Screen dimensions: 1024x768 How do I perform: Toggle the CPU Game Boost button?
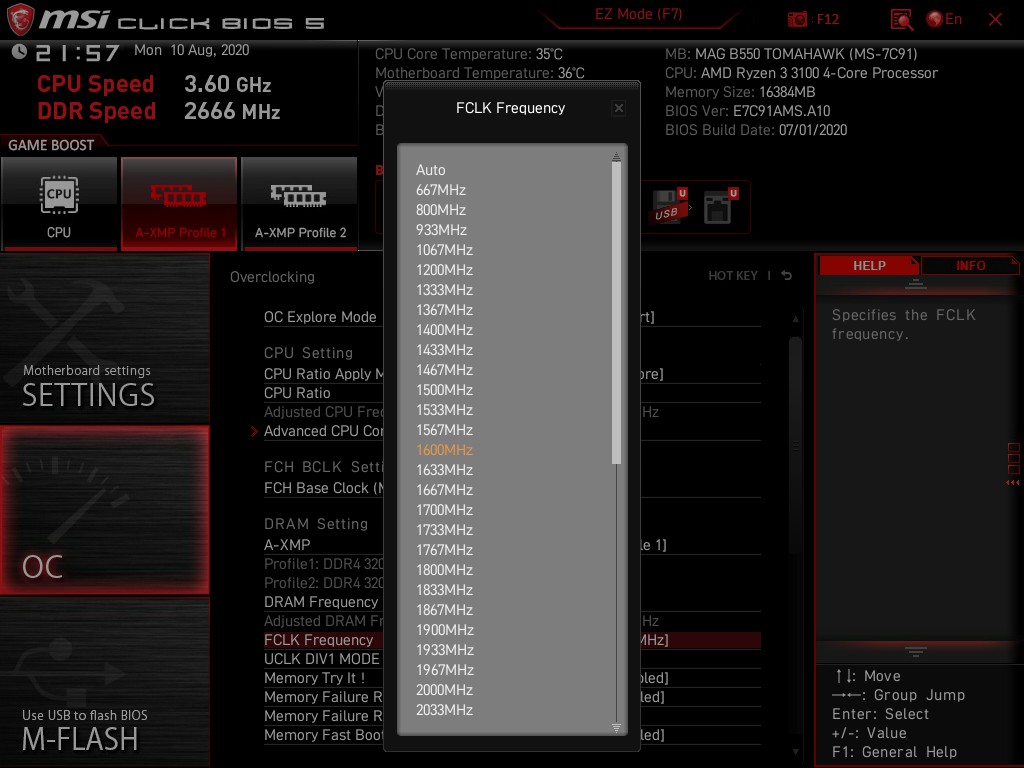coord(59,204)
